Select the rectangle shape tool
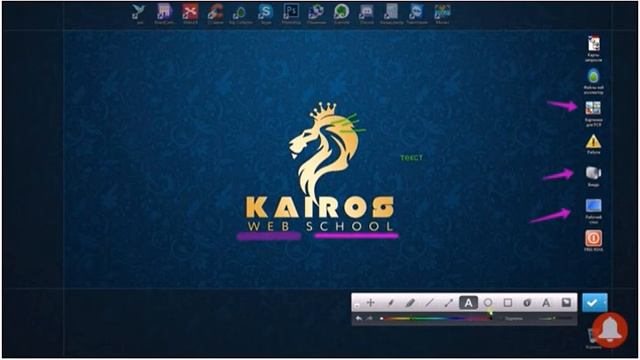This screenshot has height=360, width=640. pos(507,303)
